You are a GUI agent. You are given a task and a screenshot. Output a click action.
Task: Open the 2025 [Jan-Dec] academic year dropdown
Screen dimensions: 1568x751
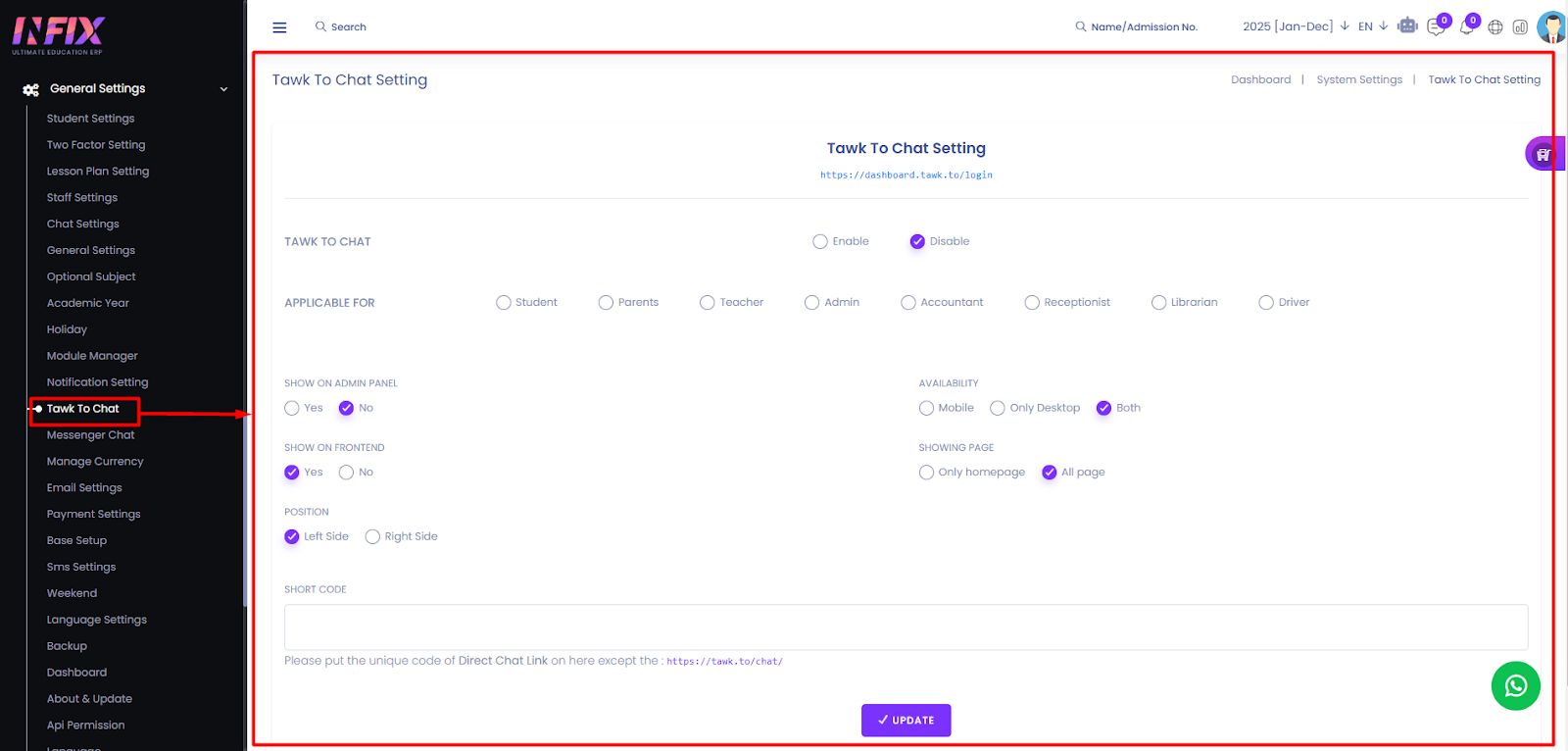click(x=1296, y=26)
